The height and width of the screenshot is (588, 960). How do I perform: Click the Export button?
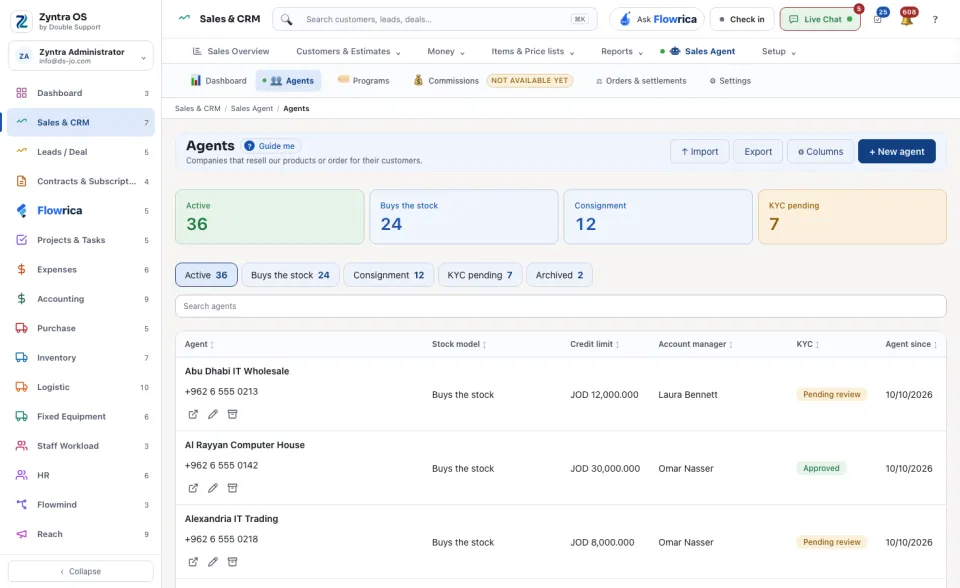758,151
